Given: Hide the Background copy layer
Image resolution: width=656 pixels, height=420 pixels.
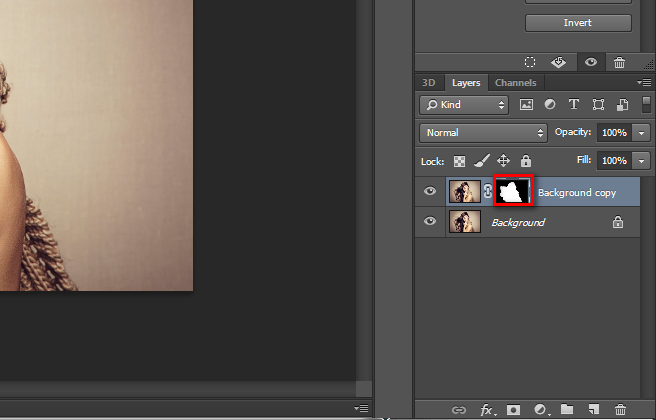Looking at the screenshot, I should click(x=430, y=191).
